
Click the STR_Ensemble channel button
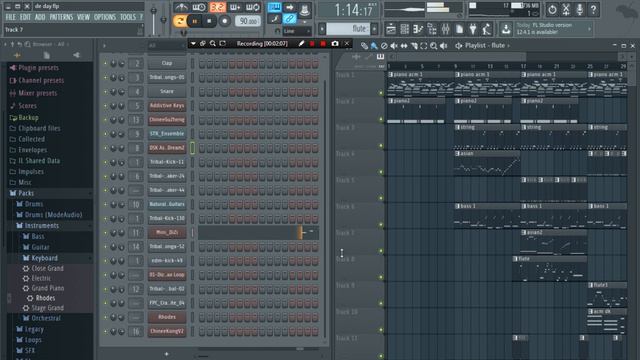[167, 134]
